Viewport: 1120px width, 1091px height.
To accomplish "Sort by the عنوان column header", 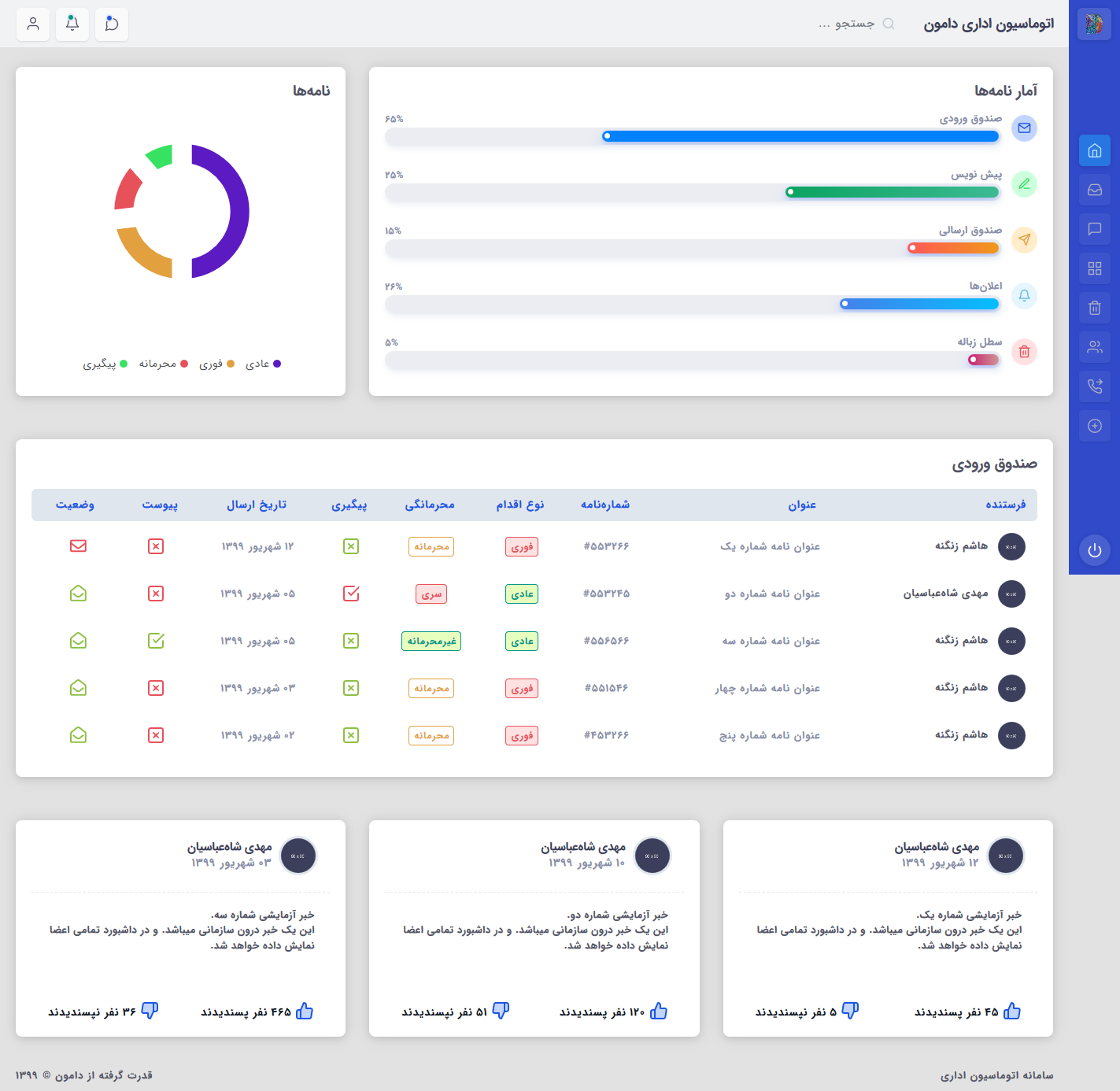I will tap(802, 505).
